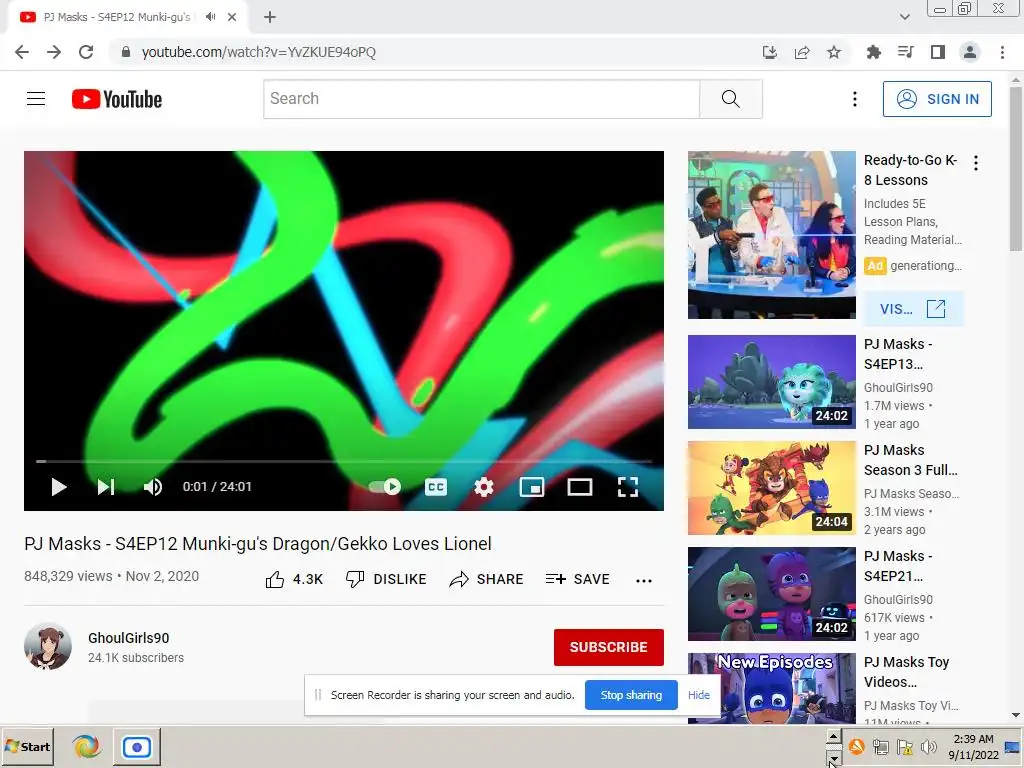Click the page vertical scrollbar thumb

[1016, 167]
